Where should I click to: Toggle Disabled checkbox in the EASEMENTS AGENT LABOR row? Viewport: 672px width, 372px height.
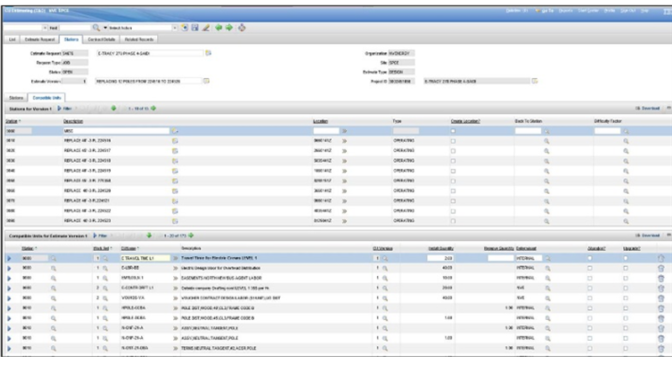coord(590,278)
